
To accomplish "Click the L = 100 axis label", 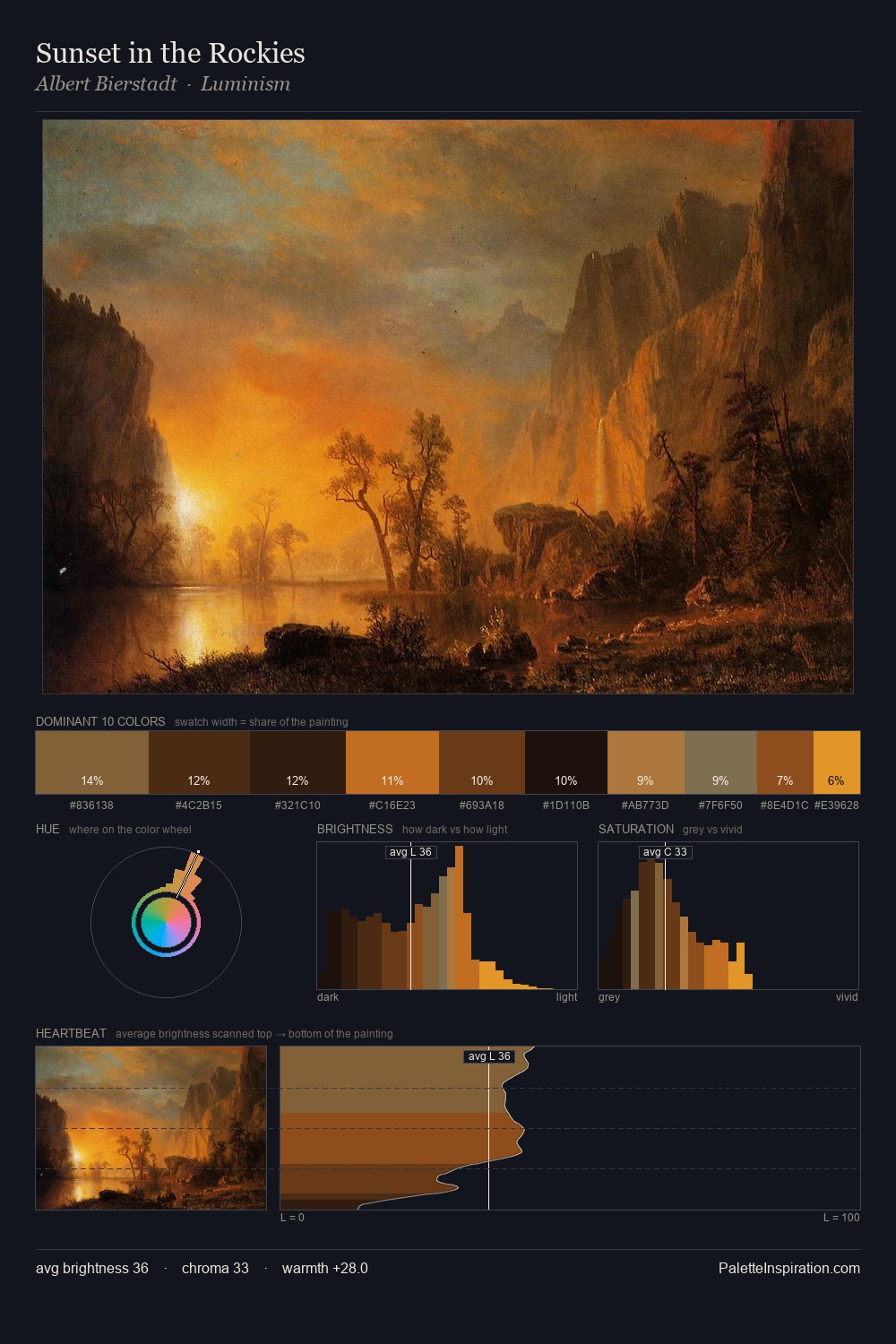I will coord(841,1218).
